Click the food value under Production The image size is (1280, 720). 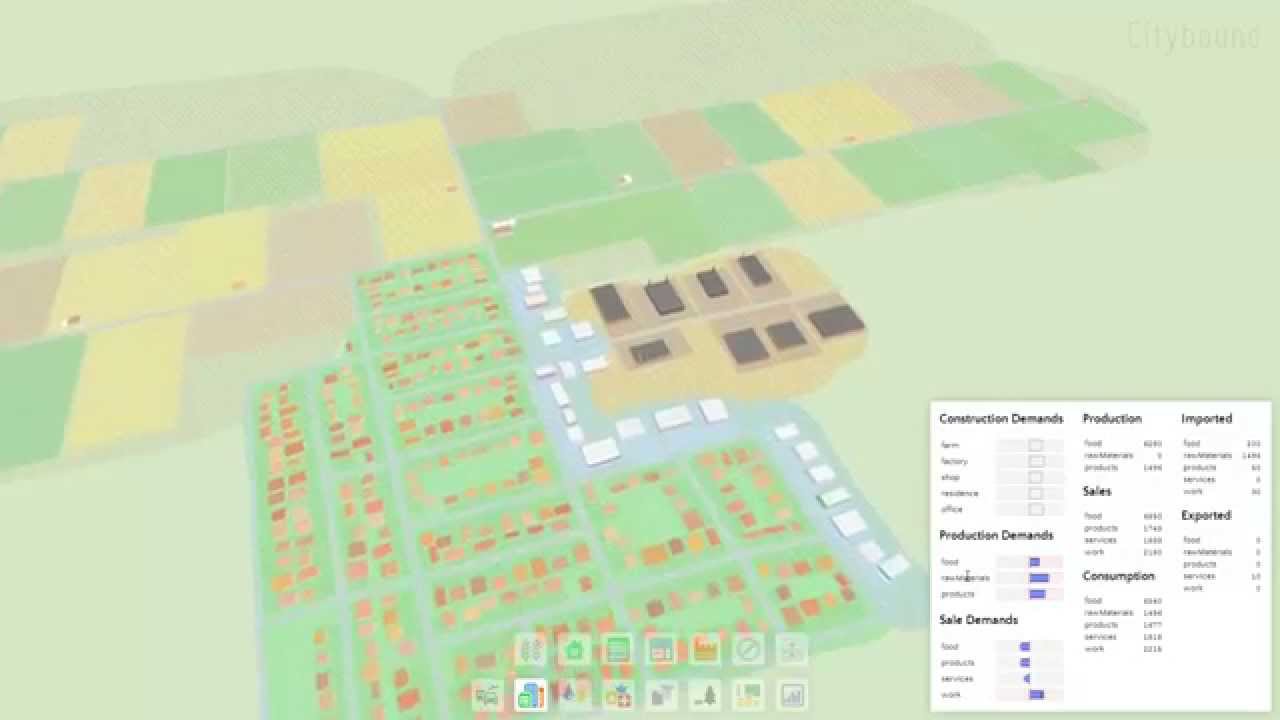[1152, 444]
